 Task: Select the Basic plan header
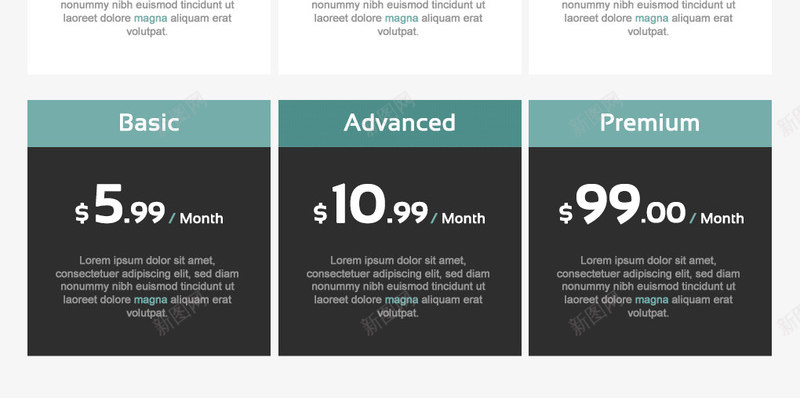[x=149, y=123]
